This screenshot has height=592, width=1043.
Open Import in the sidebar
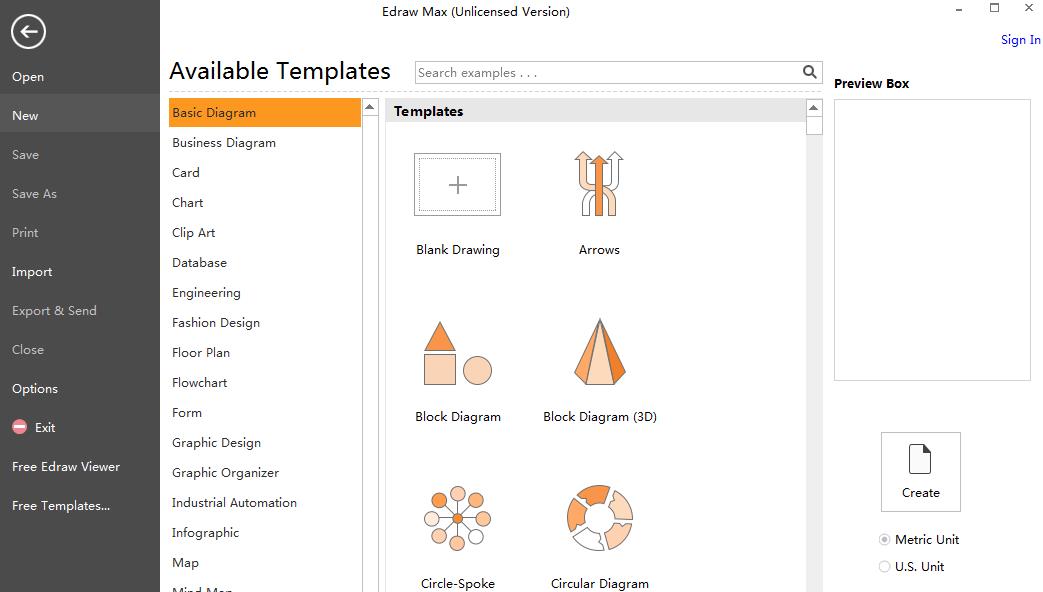pyautogui.click(x=32, y=272)
